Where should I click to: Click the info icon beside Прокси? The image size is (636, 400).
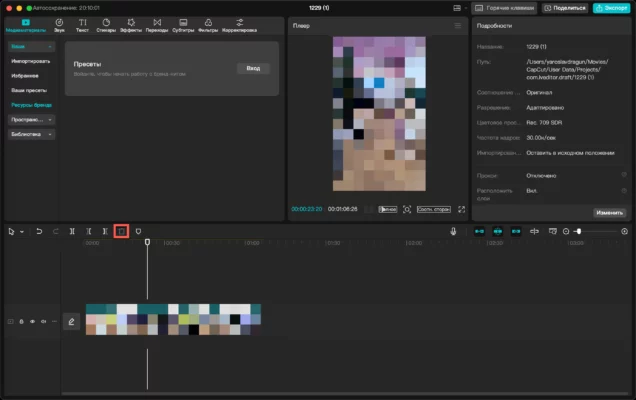624,175
